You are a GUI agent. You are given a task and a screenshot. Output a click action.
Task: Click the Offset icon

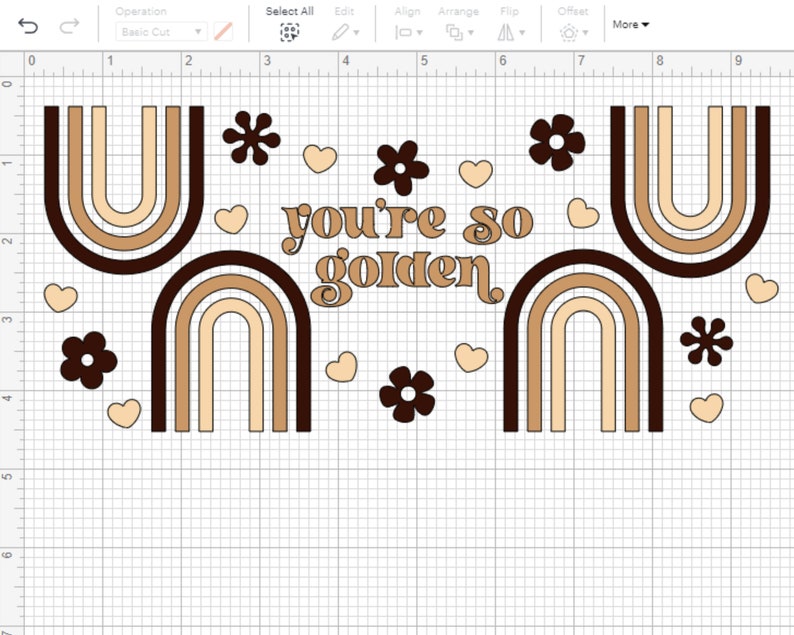569,33
